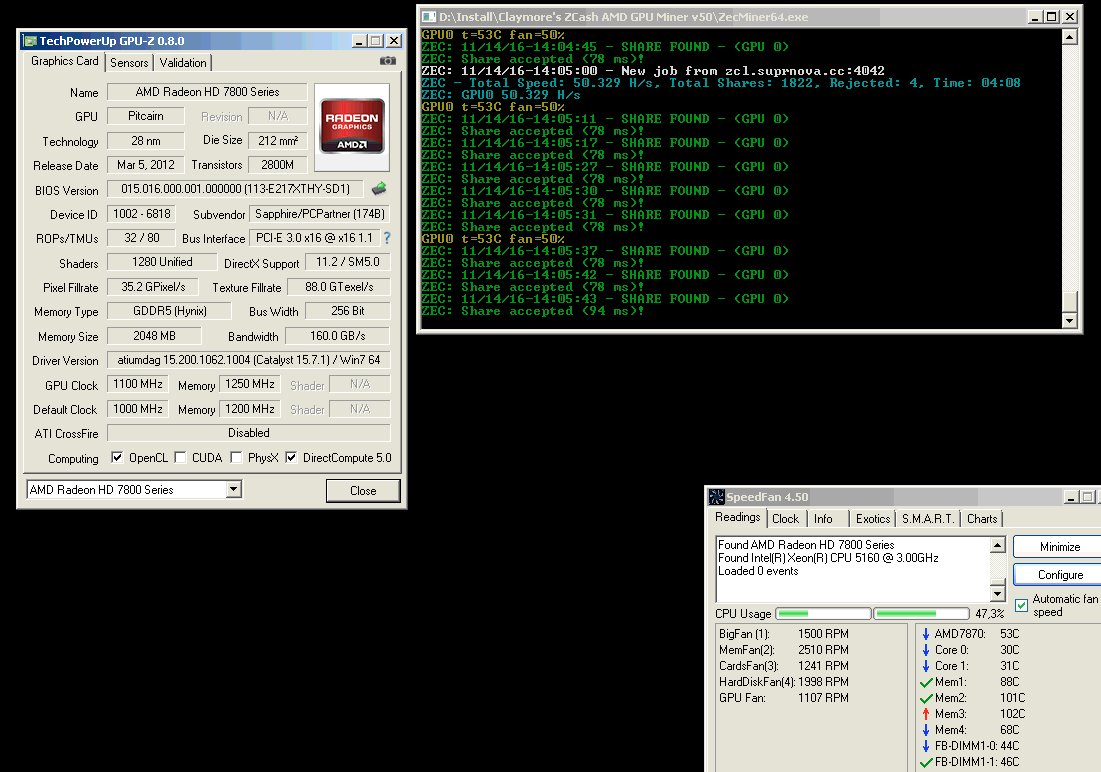Image resolution: width=1101 pixels, height=772 pixels.
Task: Click the green checkmark beside Mem1
Action: coord(925,682)
